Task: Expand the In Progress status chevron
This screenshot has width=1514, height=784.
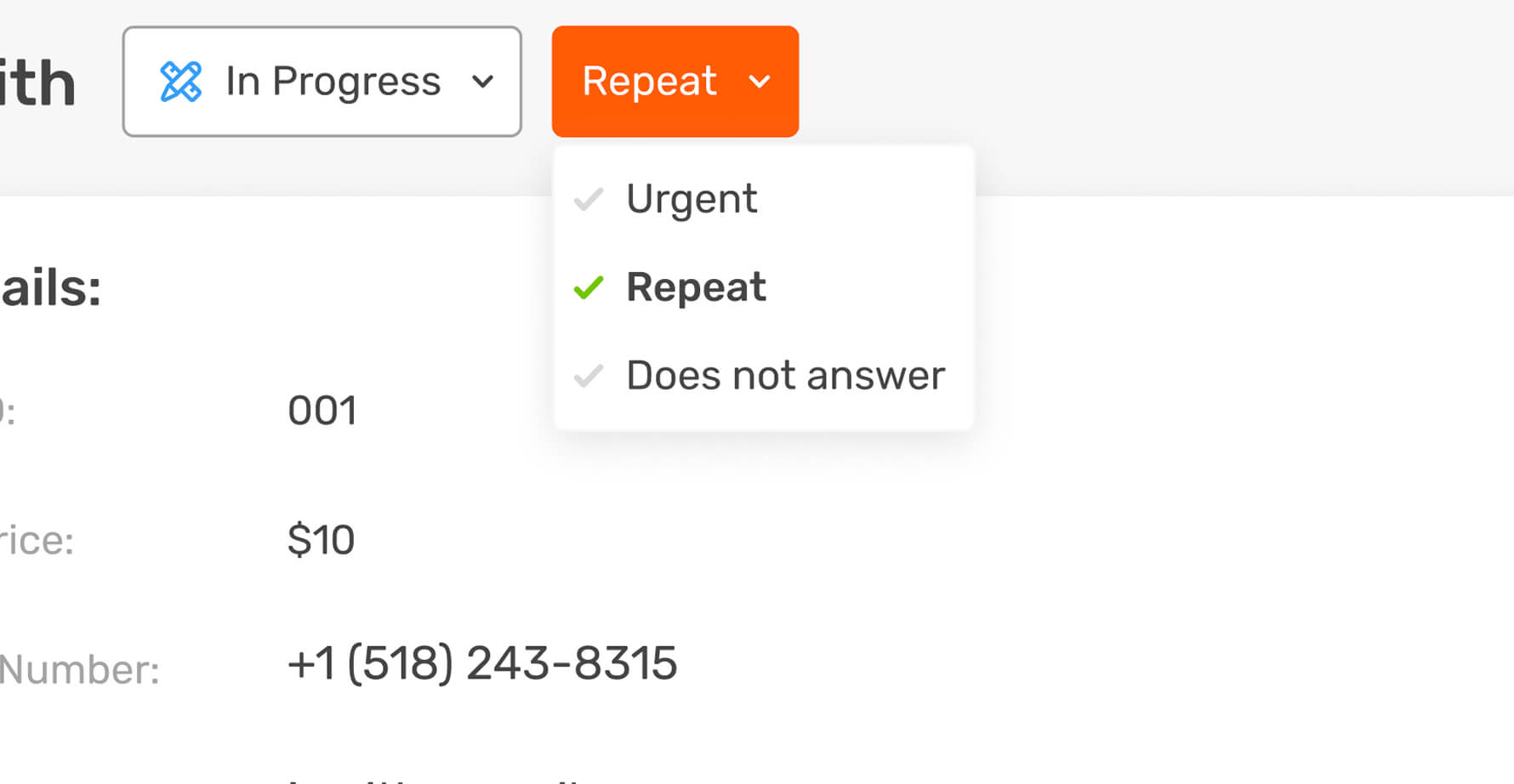Action: [482, 82]
